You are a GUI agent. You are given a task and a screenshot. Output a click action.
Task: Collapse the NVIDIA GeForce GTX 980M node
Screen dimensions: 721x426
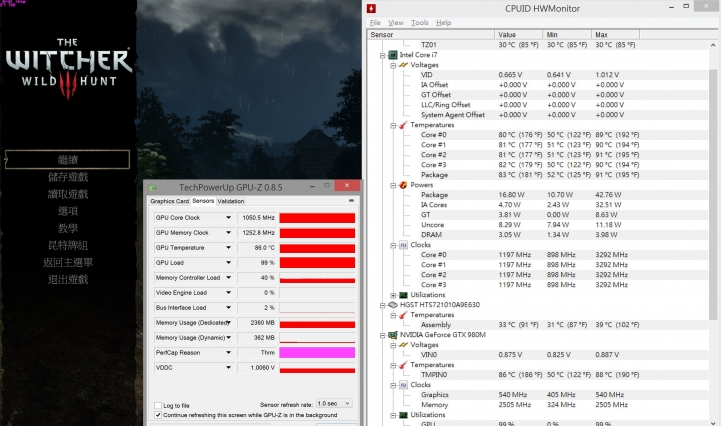(383, 335)
